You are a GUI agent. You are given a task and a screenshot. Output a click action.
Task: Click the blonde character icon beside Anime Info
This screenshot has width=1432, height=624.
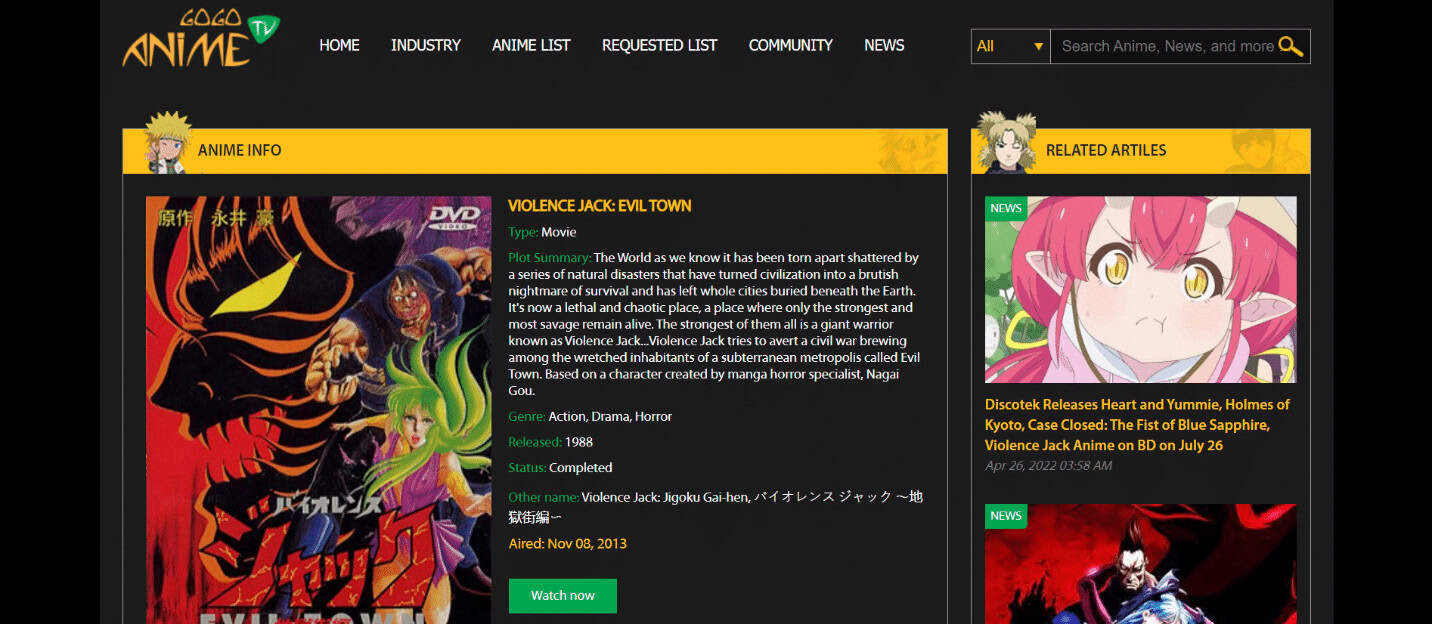click(166, 142)
